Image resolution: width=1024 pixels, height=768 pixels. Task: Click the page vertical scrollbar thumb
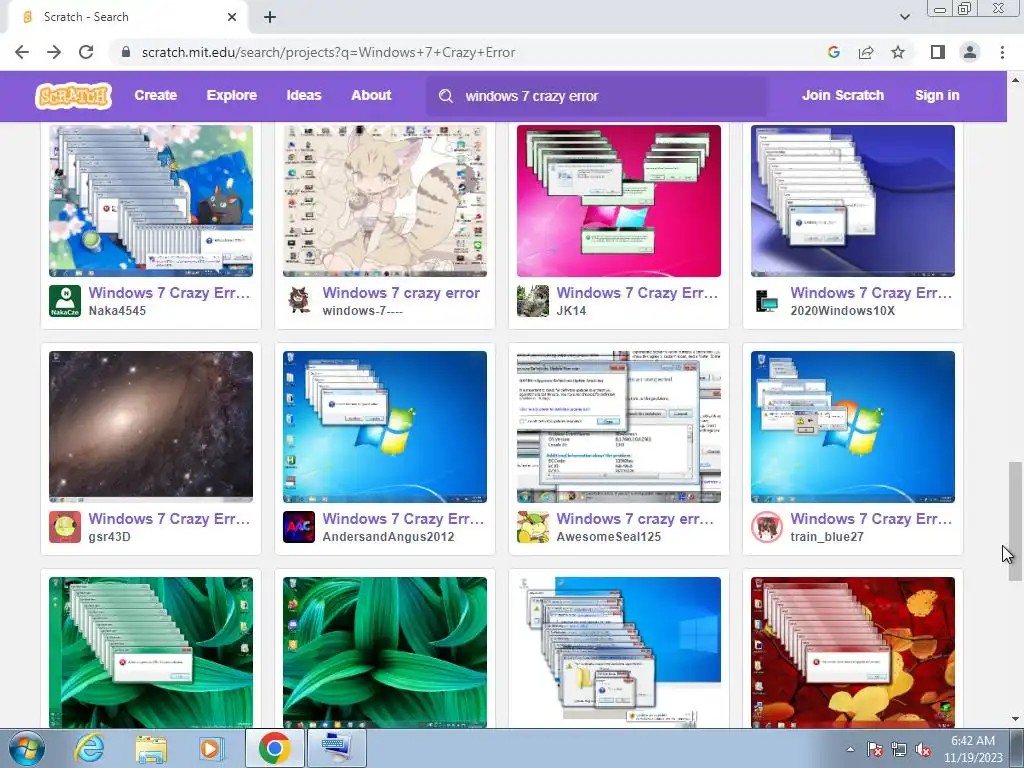click(x=1015, y=521)
